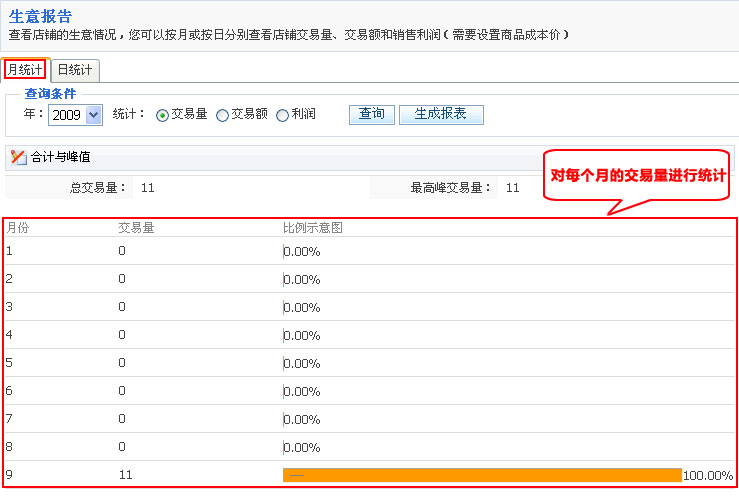Image resolution: width=739 pixels, height=503 pixels.
Task: Select the 交易量 radio button
Action: 162,115
